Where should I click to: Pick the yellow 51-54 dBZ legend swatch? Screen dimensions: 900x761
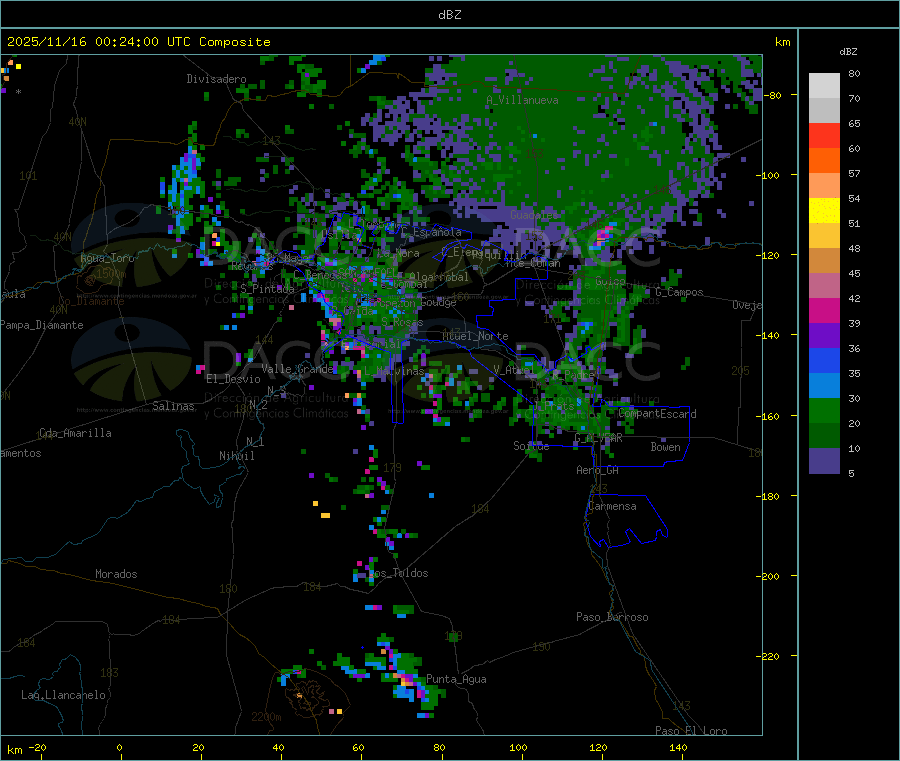pos(824,210)
